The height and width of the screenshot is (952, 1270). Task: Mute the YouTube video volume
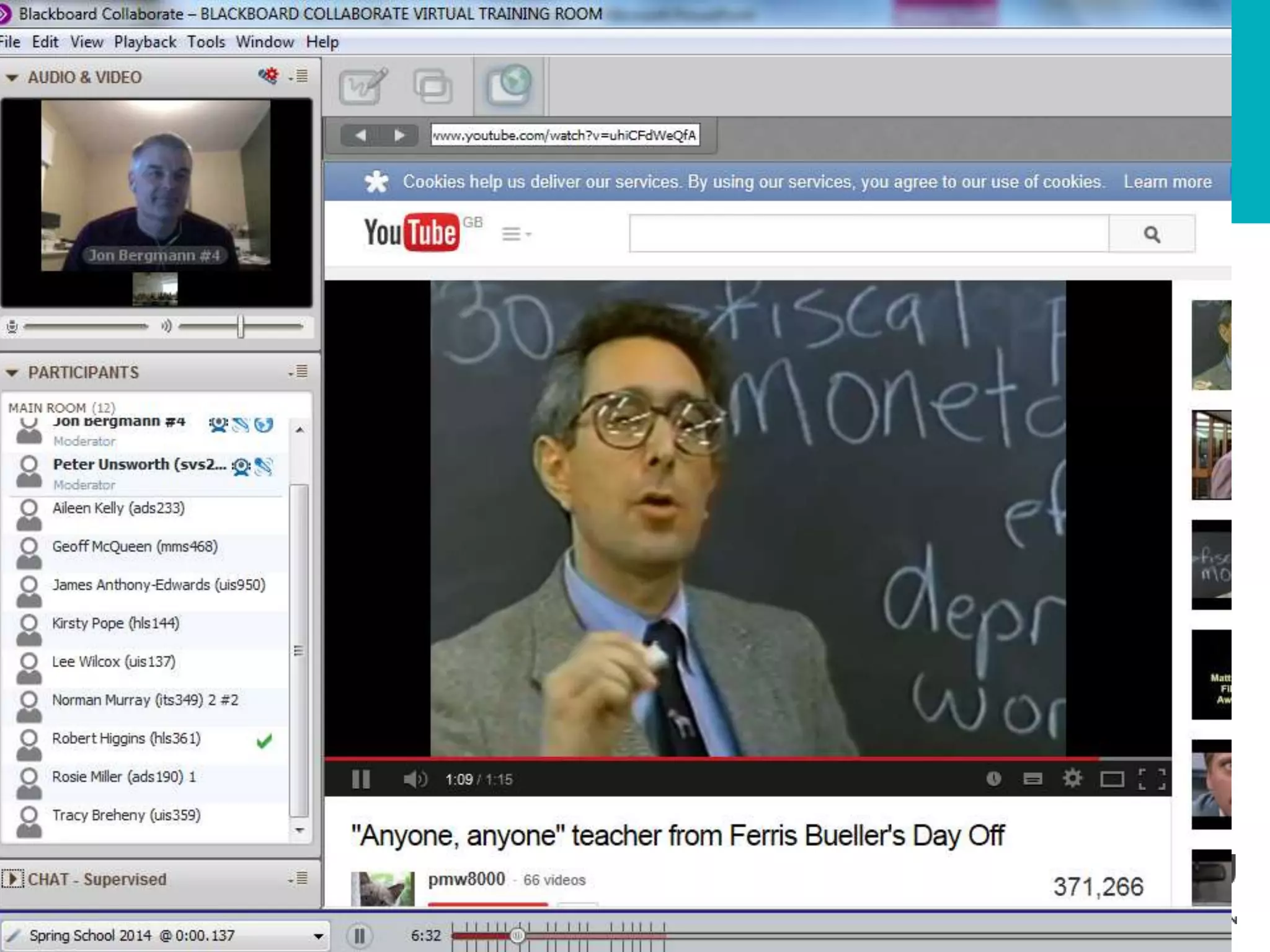click(414, 779)
